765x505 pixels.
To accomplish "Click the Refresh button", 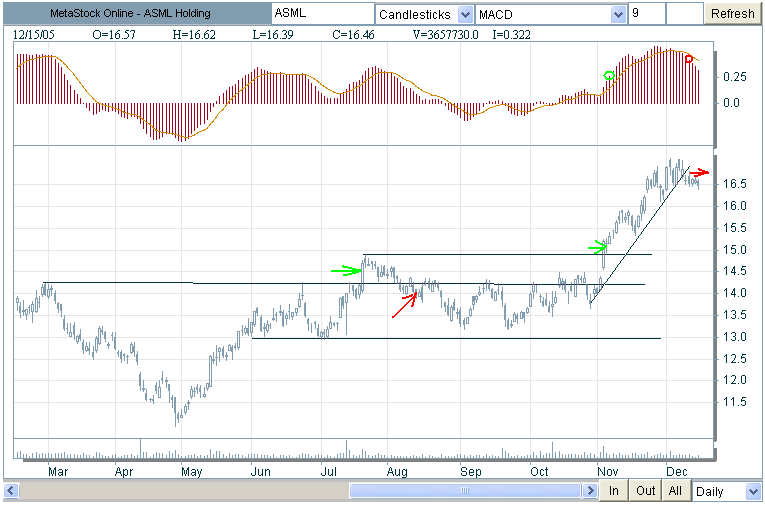I will click(732, 14).
